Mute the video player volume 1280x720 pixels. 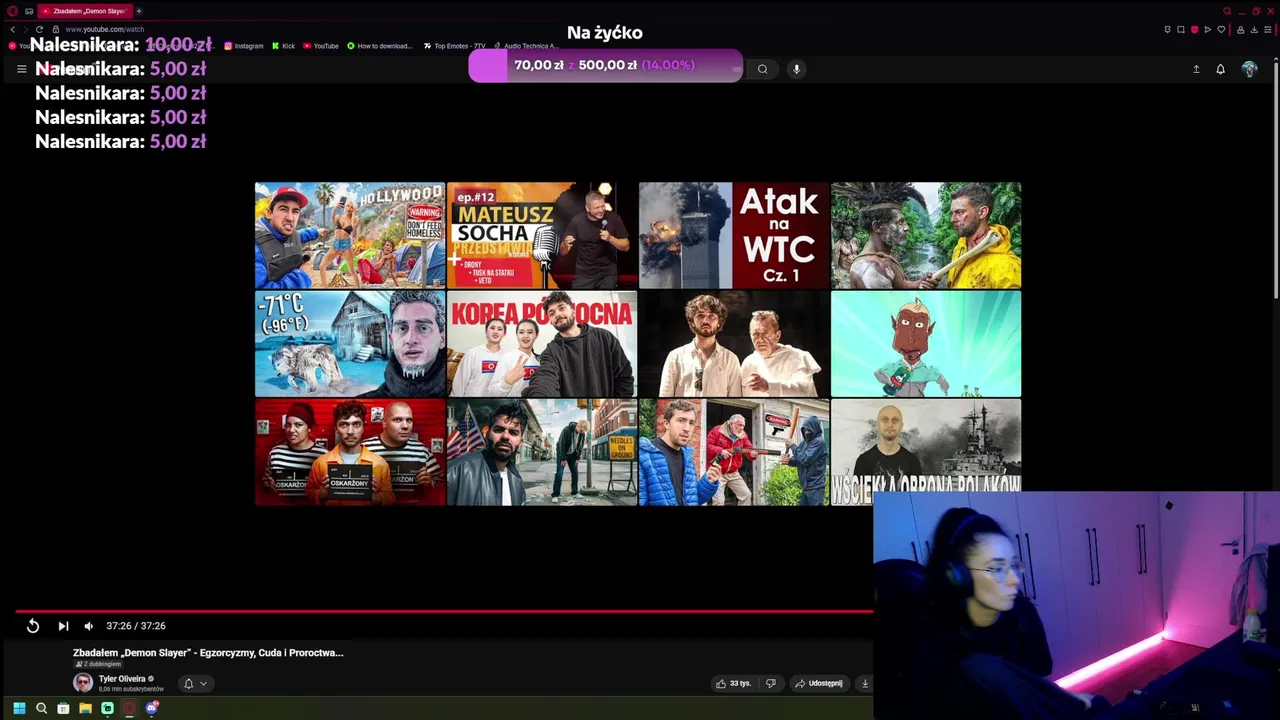(89, 626)
